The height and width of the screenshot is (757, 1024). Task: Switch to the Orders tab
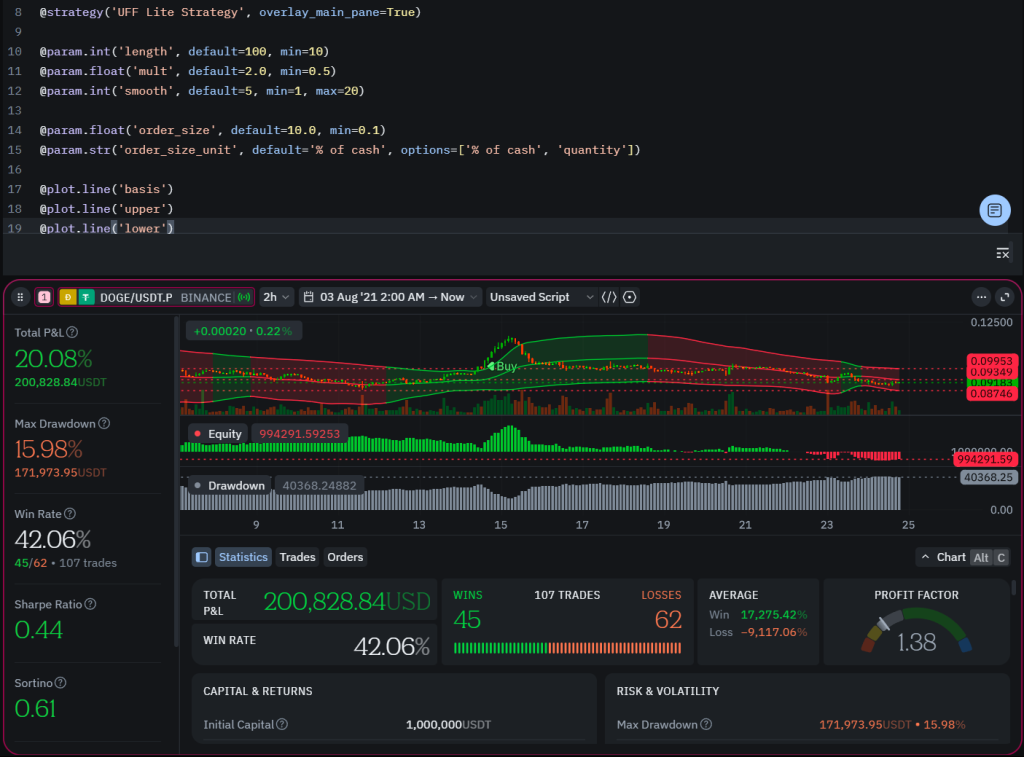pyautogui.click(x=345, y=557)
